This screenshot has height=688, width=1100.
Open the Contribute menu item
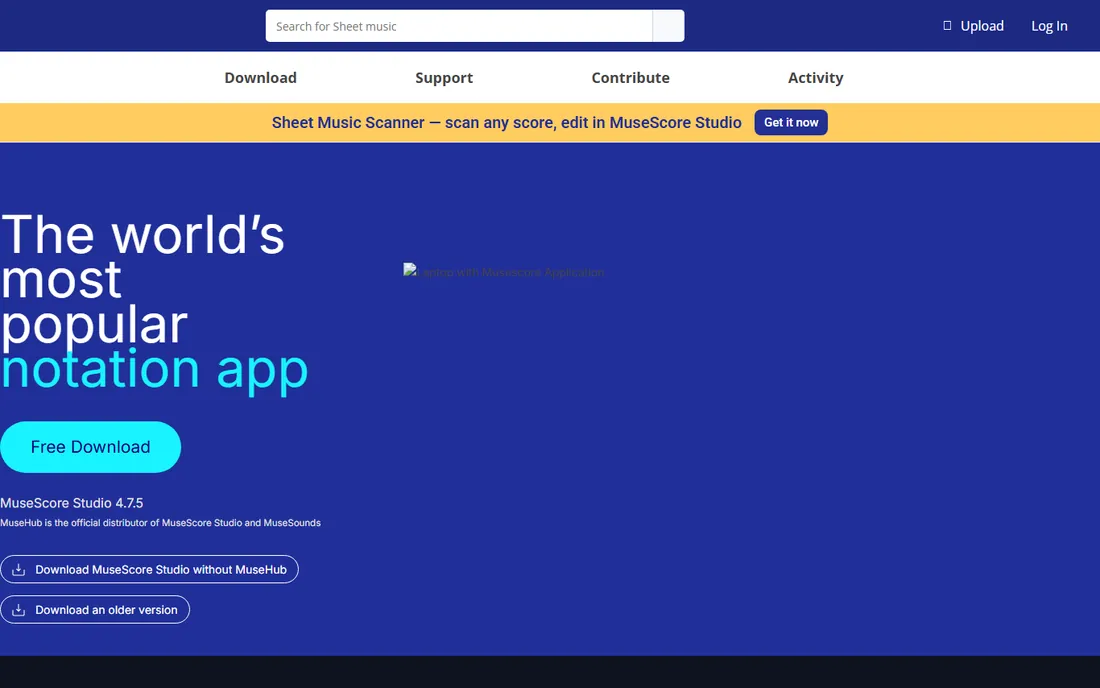point(630,78)
